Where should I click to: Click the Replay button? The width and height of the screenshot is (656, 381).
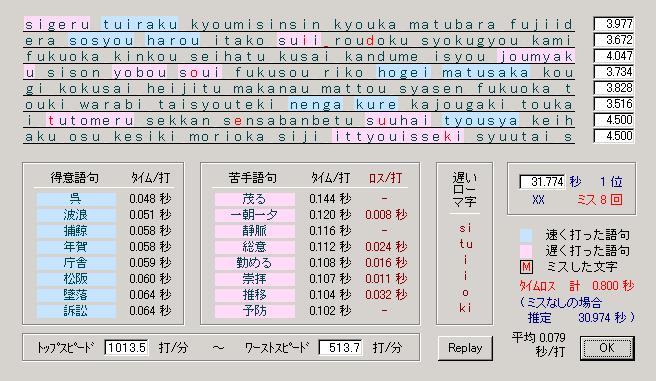[x=465, y=348]
